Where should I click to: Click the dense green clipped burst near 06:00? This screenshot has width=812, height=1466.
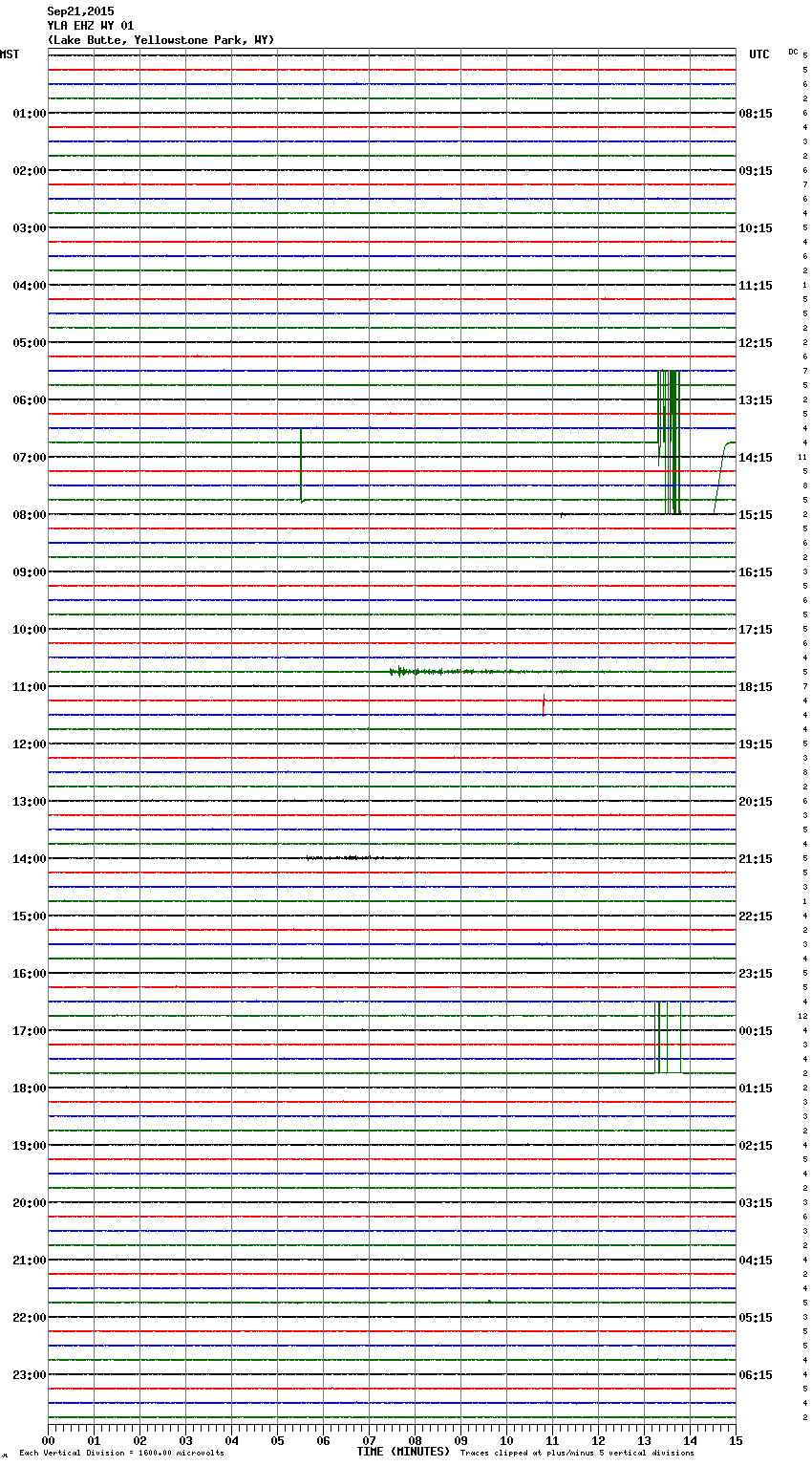point(670,442)
